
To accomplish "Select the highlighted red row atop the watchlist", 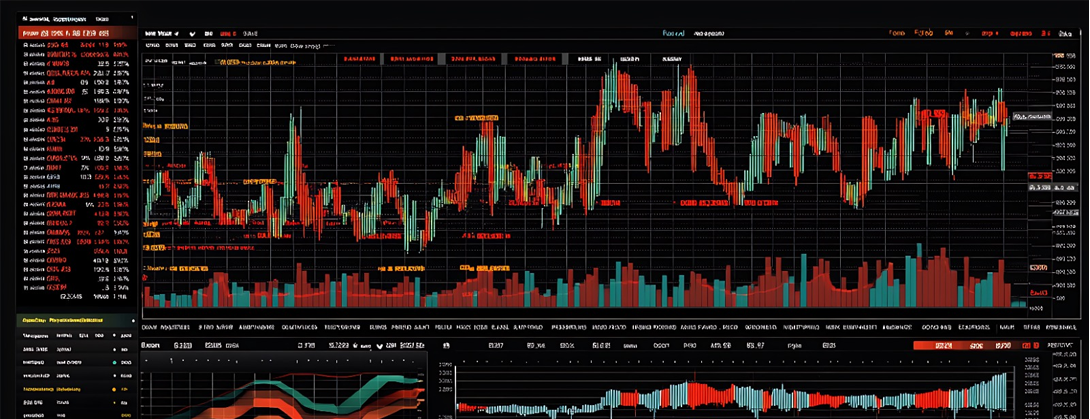I will pos(76,32).
